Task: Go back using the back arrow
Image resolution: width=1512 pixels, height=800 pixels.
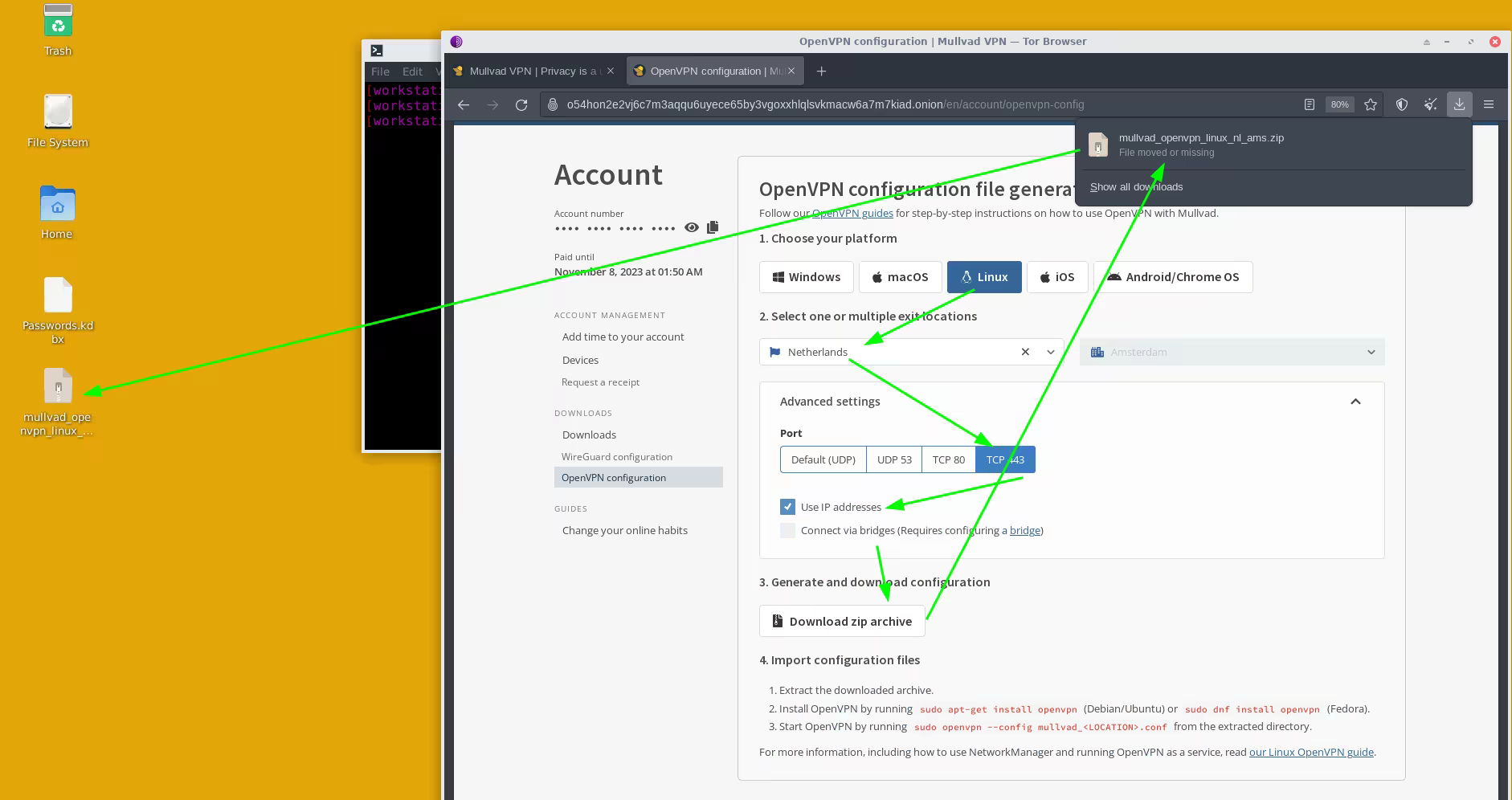Action: point(464,104)
